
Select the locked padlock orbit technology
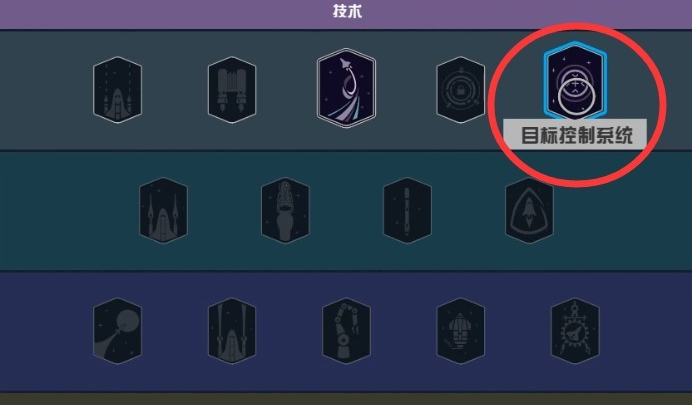point(460,90)
